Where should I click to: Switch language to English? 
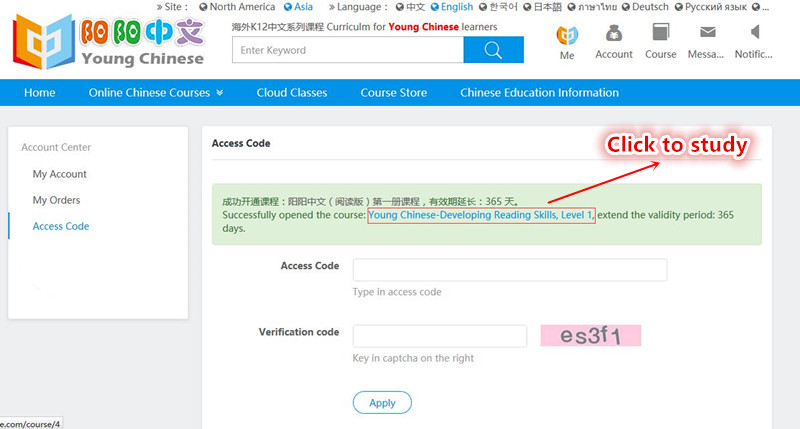[x=452, y=7]
